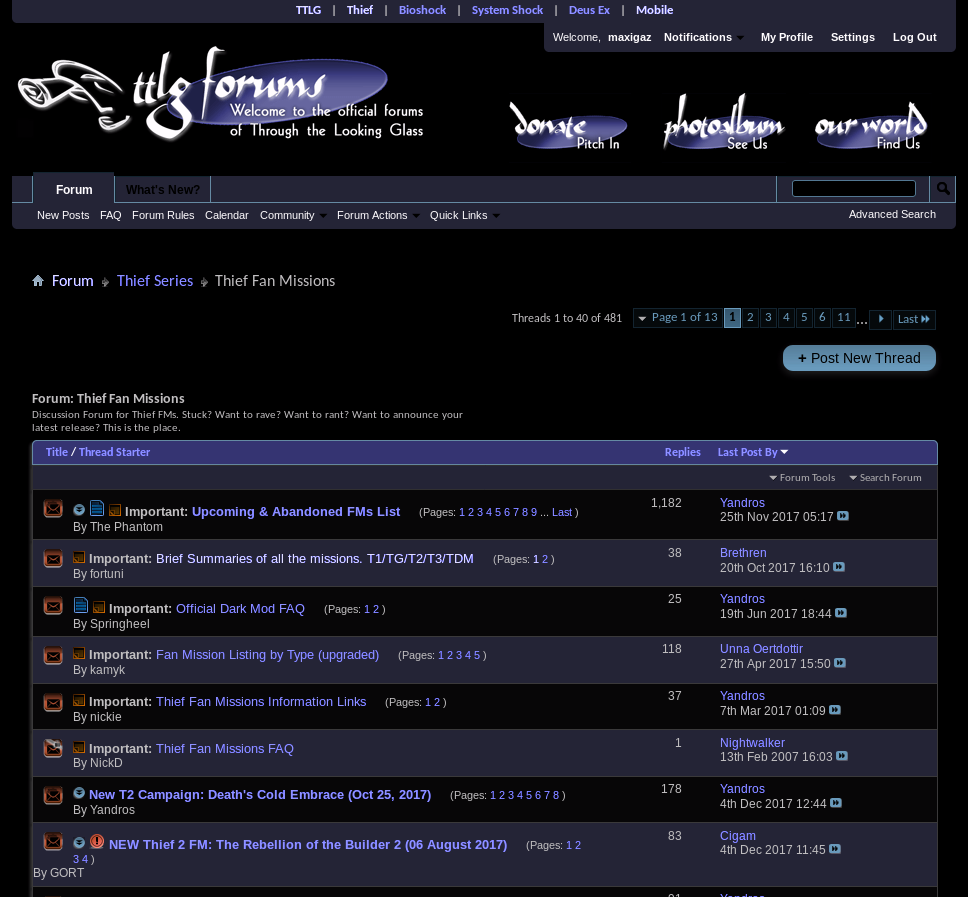Go to page 2 in the top pagination

click(750, 317)
